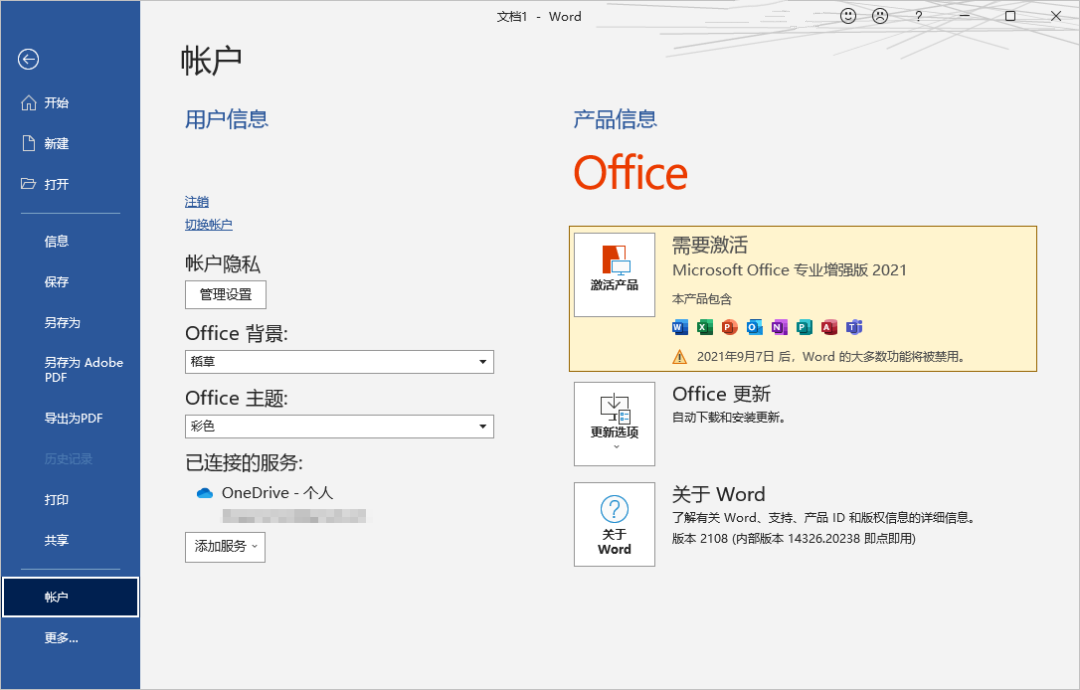Click the OneDrive cloud icon
1080x690 pixels.
[x=205, y=493]
